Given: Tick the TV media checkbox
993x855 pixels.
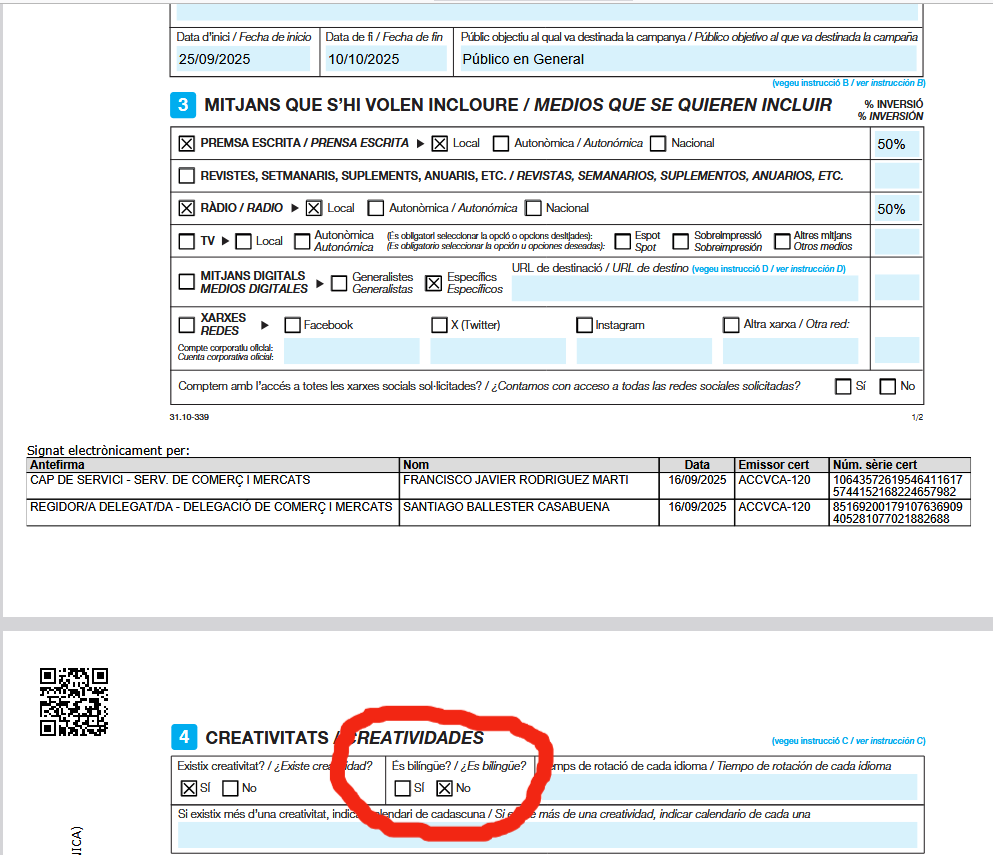Looking at the screenshot, I should (186, 241).
